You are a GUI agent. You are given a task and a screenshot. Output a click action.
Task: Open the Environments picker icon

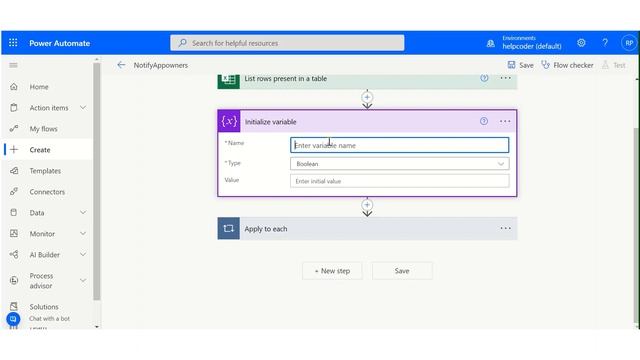click(x=491, y=43)
